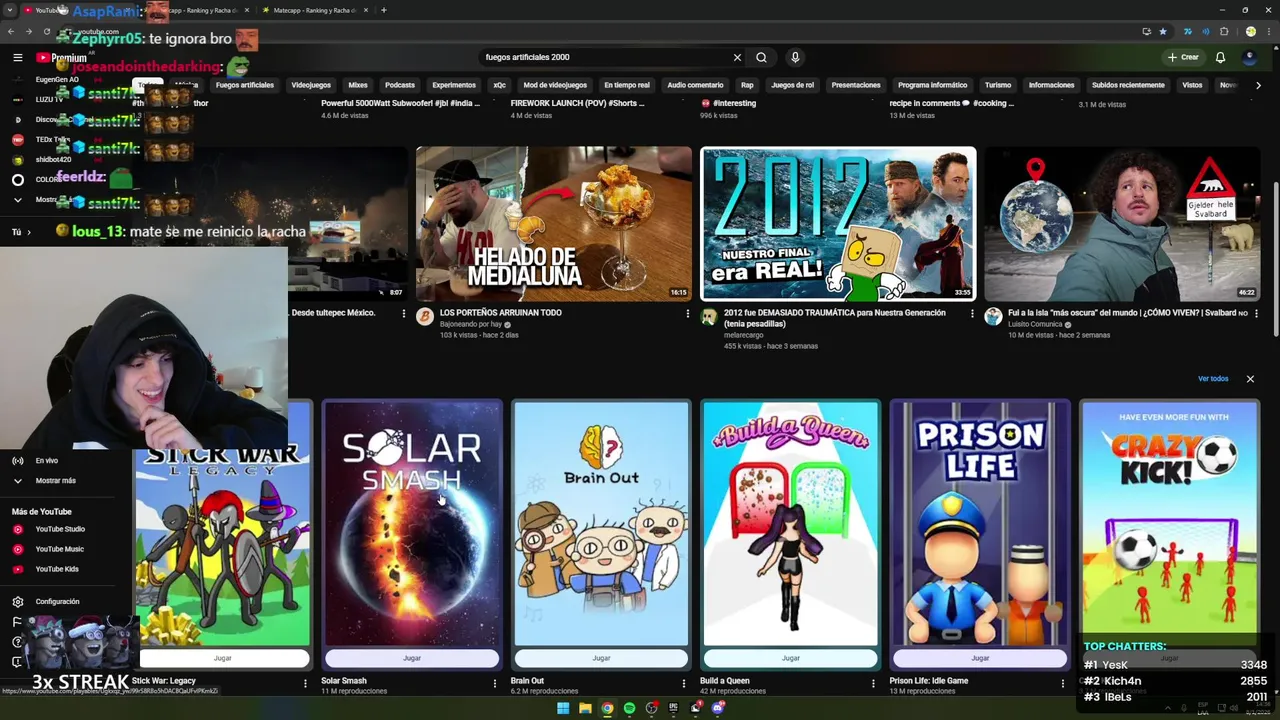This screenshot has width=1280, height=720.
Task: Clear the search box with the X icon
Action: [x=737, y=57]
